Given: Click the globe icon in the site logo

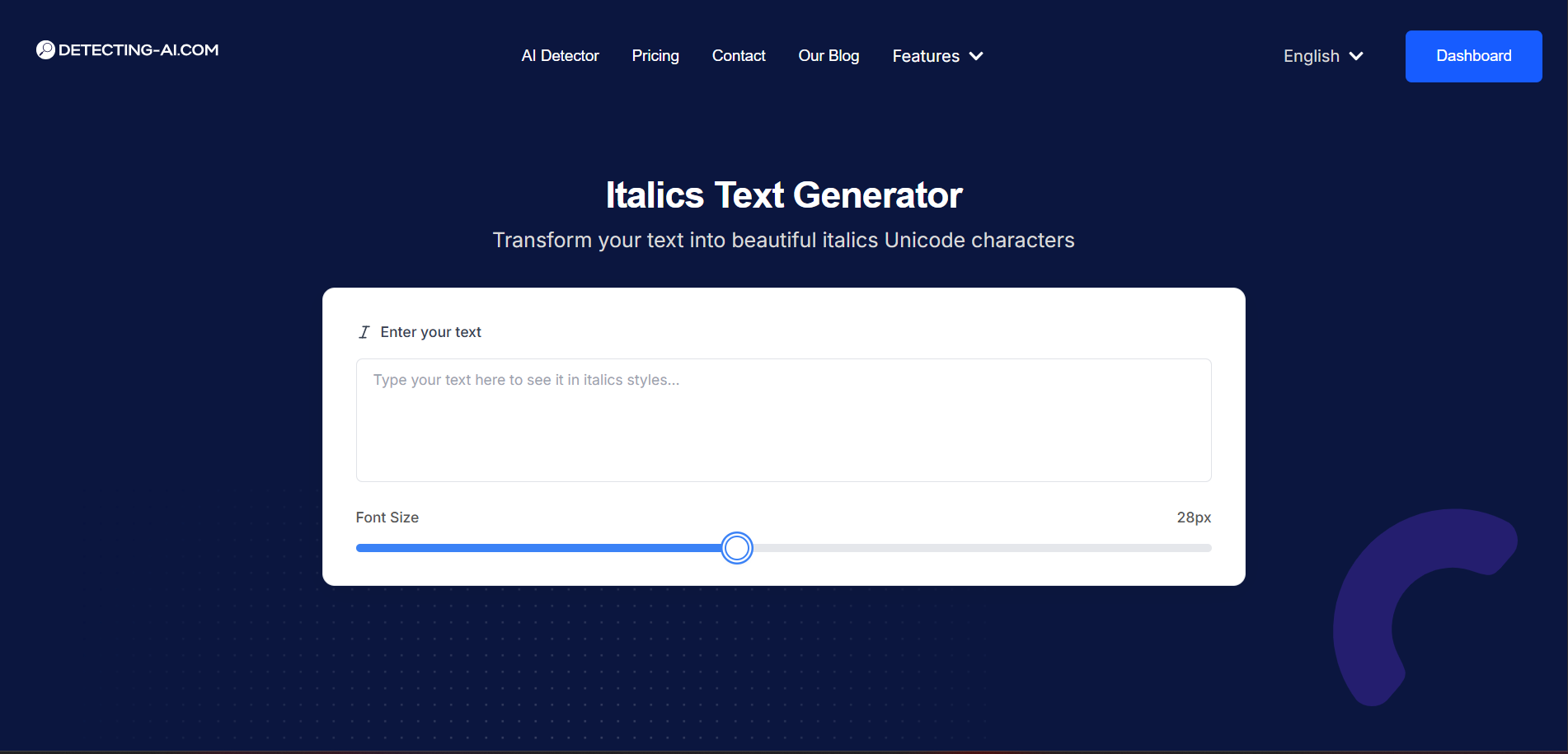Looking at the screenshot, I should point(45,49).
